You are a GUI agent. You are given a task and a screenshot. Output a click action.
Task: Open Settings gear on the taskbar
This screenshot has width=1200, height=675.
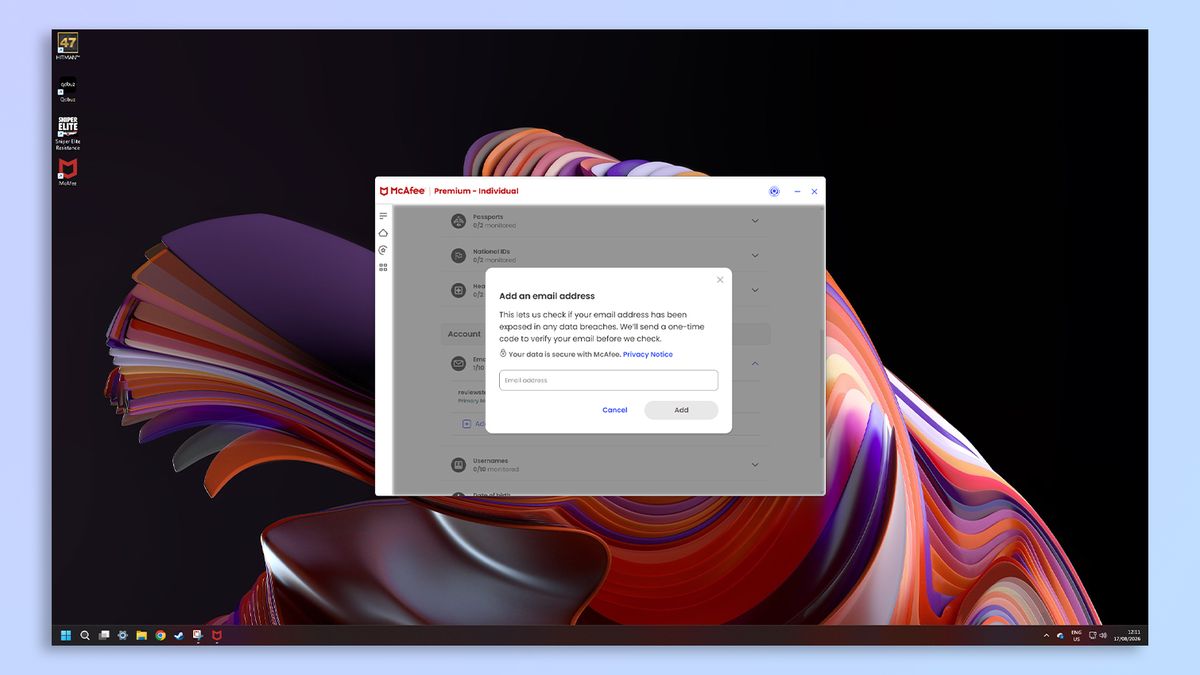tap(123, 635)
